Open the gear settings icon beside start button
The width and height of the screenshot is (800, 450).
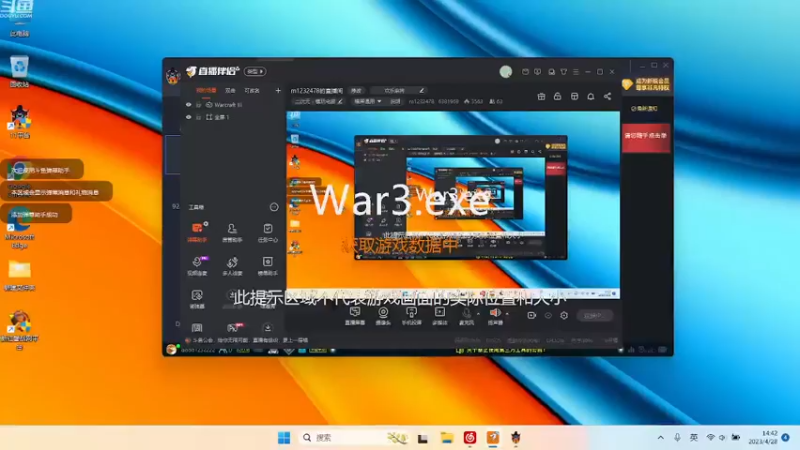564,315
